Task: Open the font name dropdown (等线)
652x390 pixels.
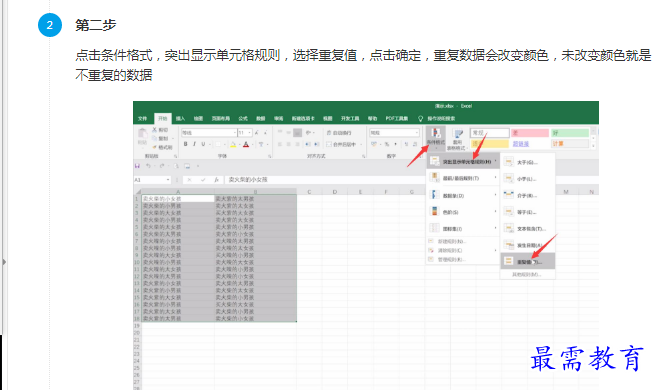Action: pos(235,133)
